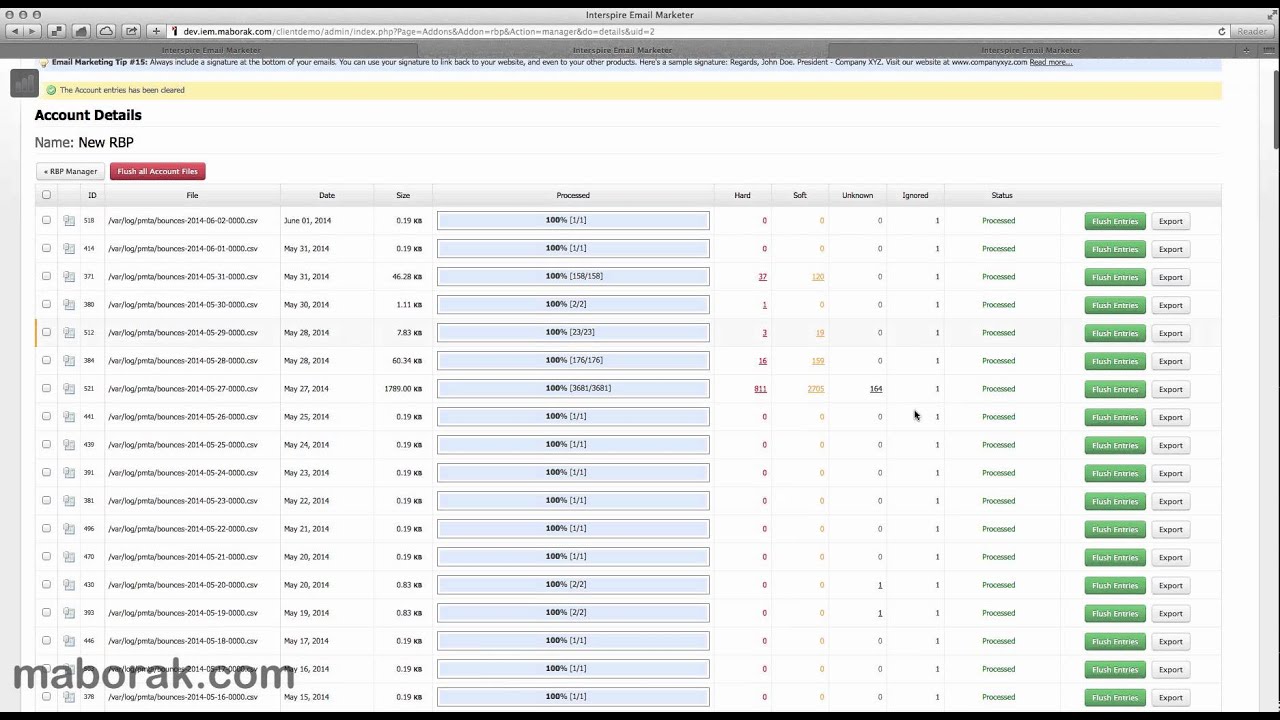
Task: Open the file icon for row ID 470
Action: 69,557
